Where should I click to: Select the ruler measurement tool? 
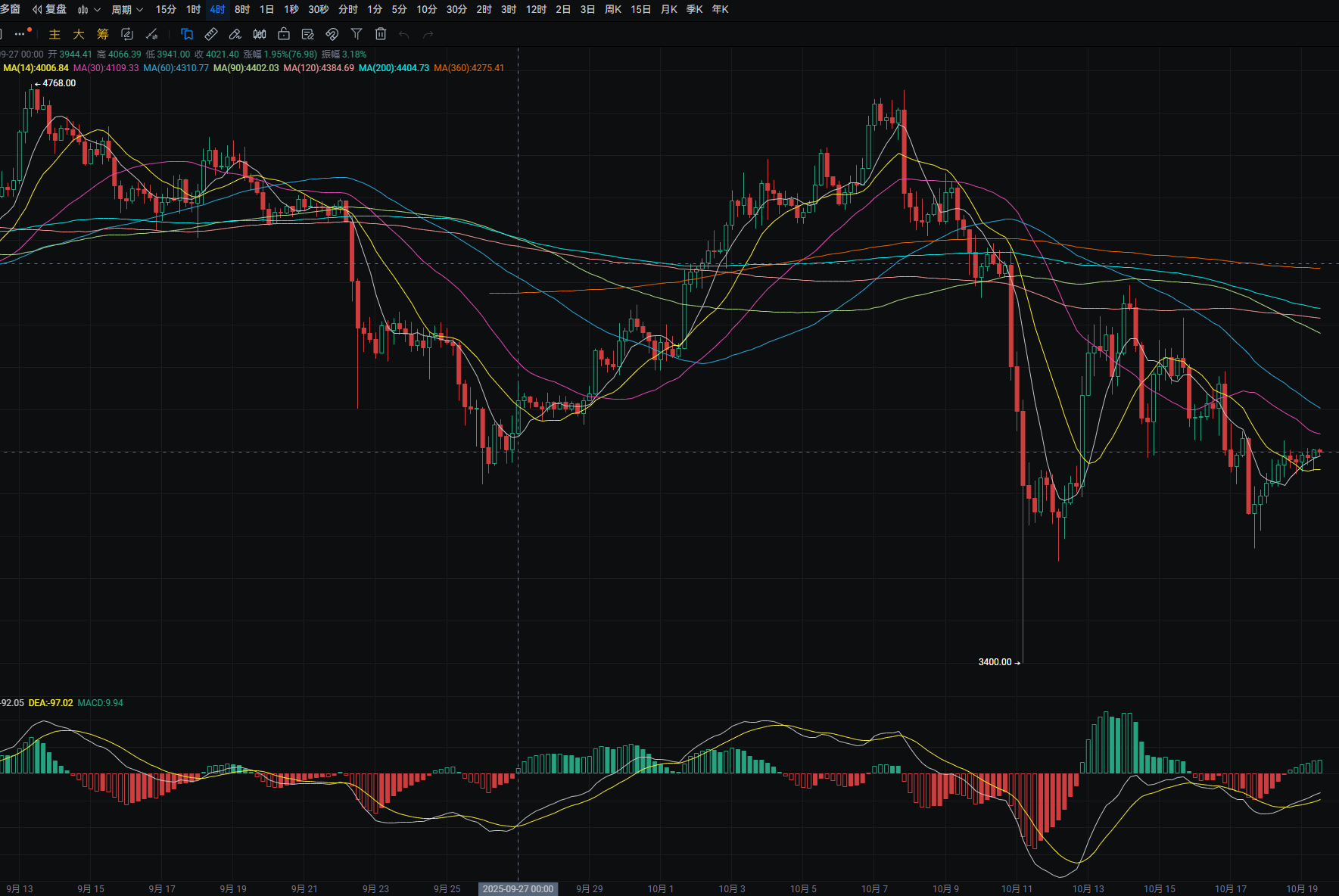pyautogui.click(x=211, y=34)
